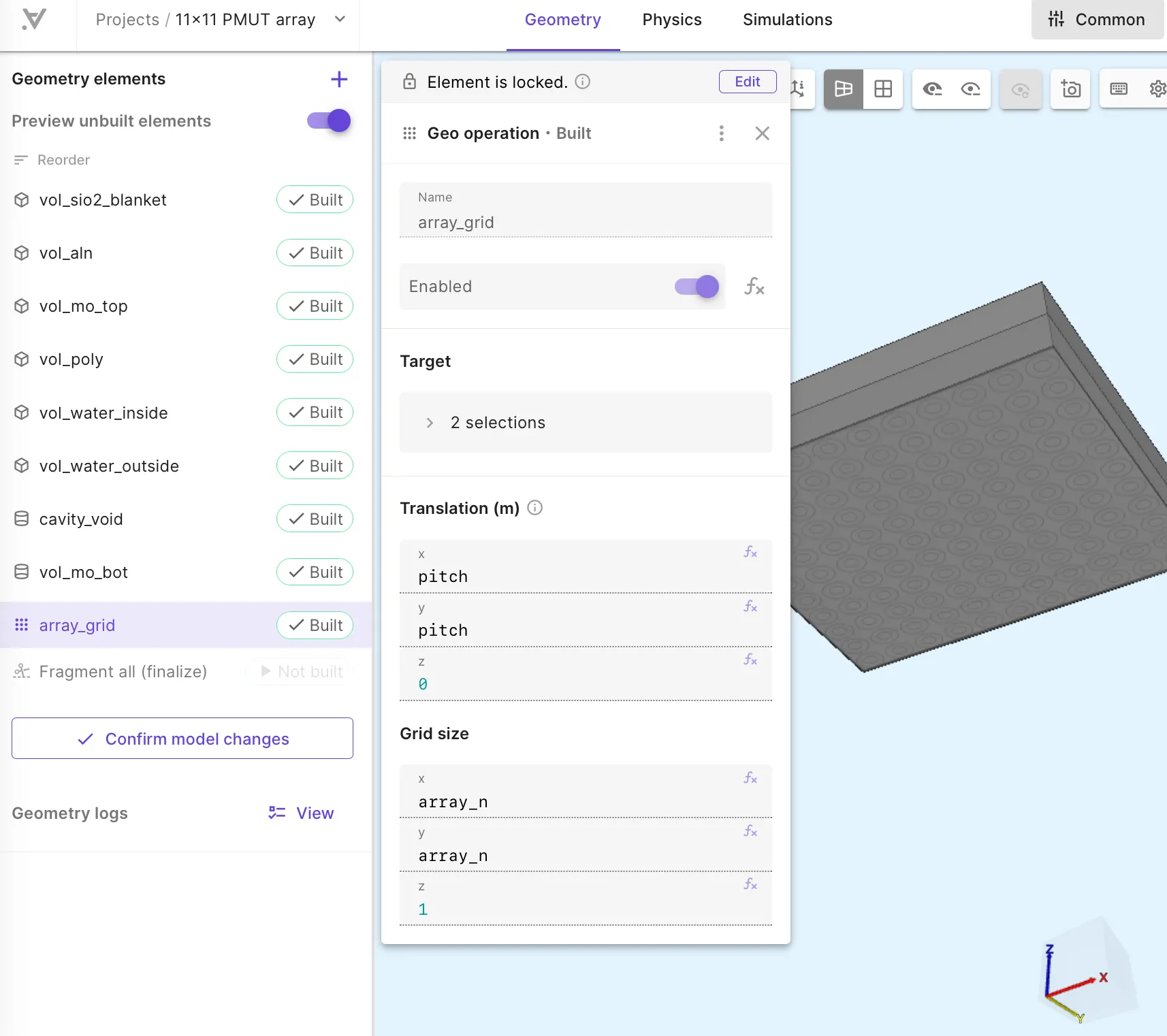Screen dimensions: 1167x1036
Task: Click the fx icon of Grid size z field
Action: (x=750, y=884)
